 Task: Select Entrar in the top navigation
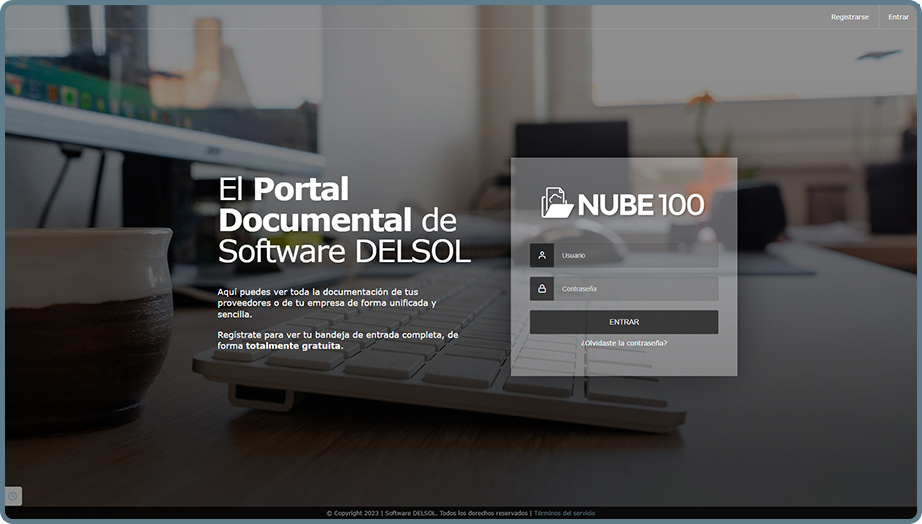click(x=898, y=17)
